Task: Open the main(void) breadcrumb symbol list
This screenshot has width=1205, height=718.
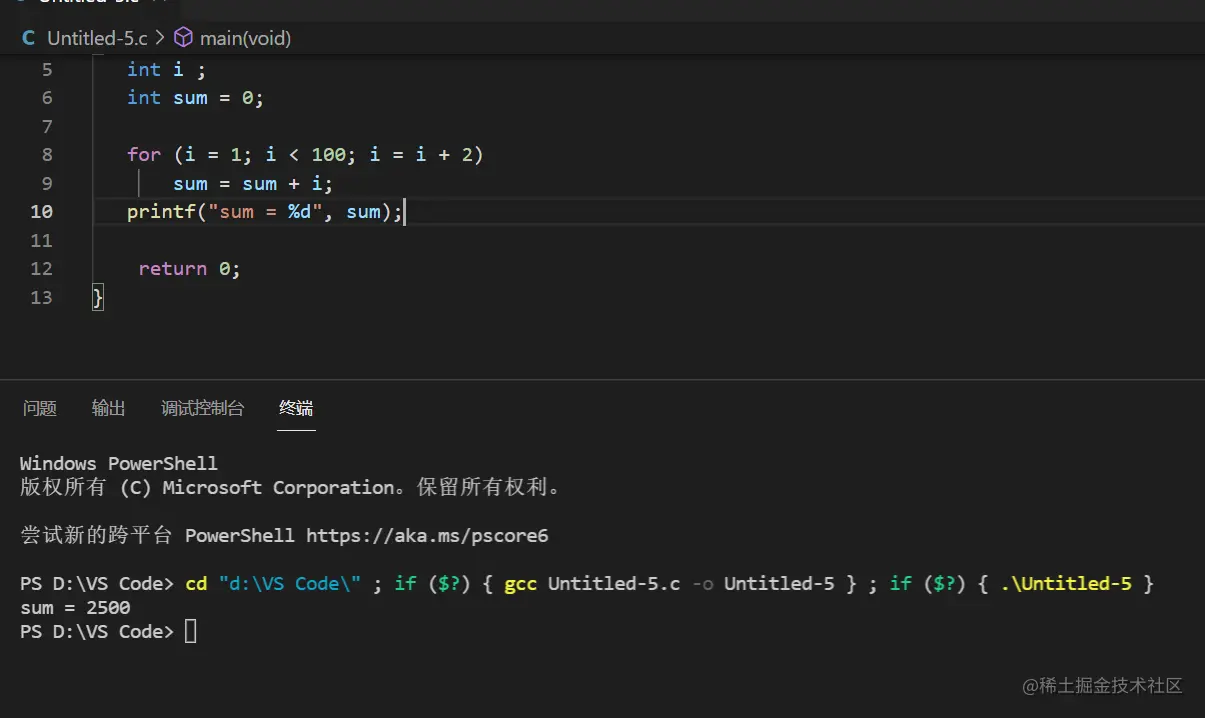Action: [245, 38]
